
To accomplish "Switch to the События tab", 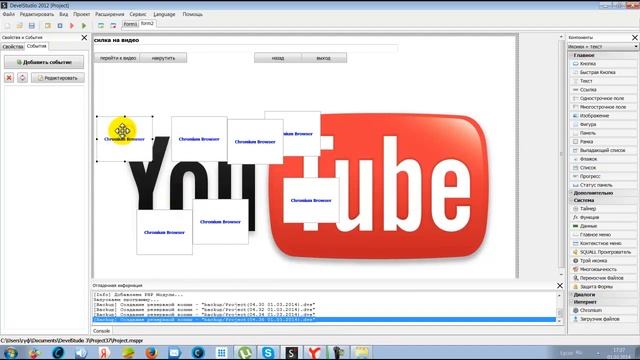I will pyautogui.click(x=37, y=46).
